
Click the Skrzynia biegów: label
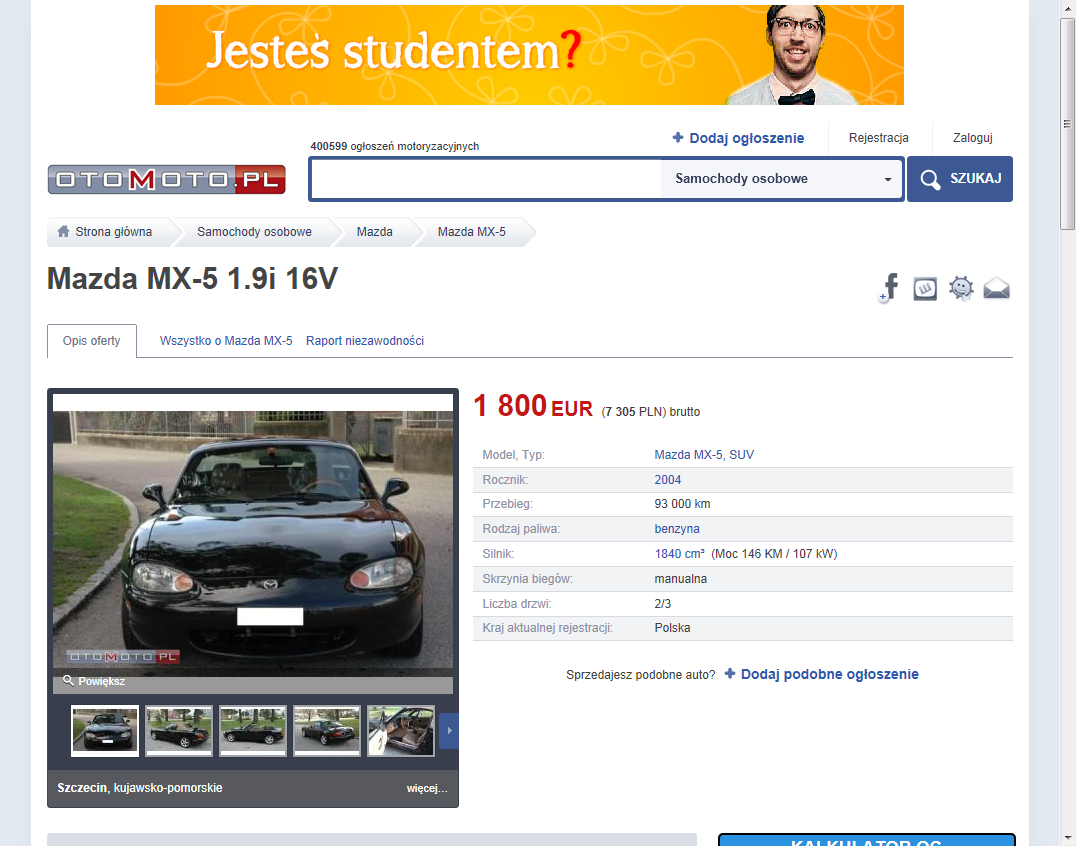tap(527, 579)
